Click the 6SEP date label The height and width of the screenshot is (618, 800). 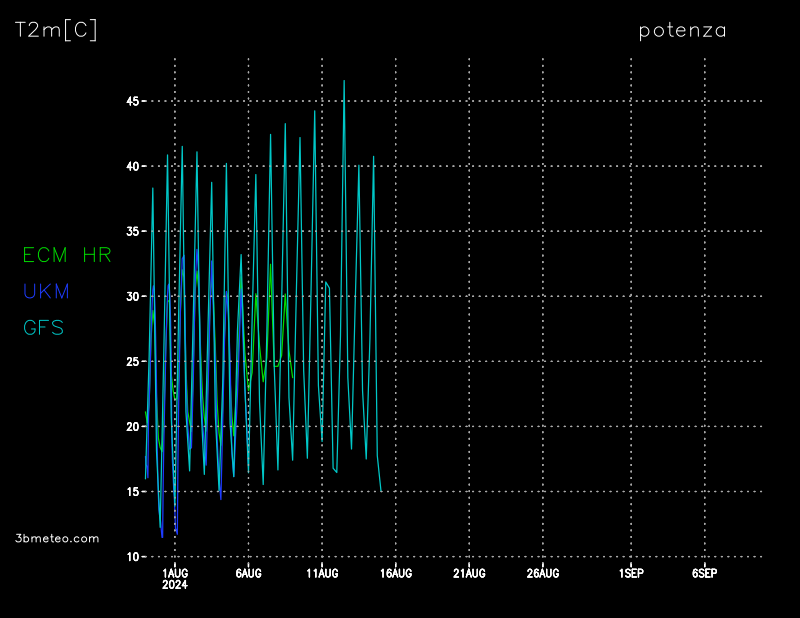coord(704,573)
